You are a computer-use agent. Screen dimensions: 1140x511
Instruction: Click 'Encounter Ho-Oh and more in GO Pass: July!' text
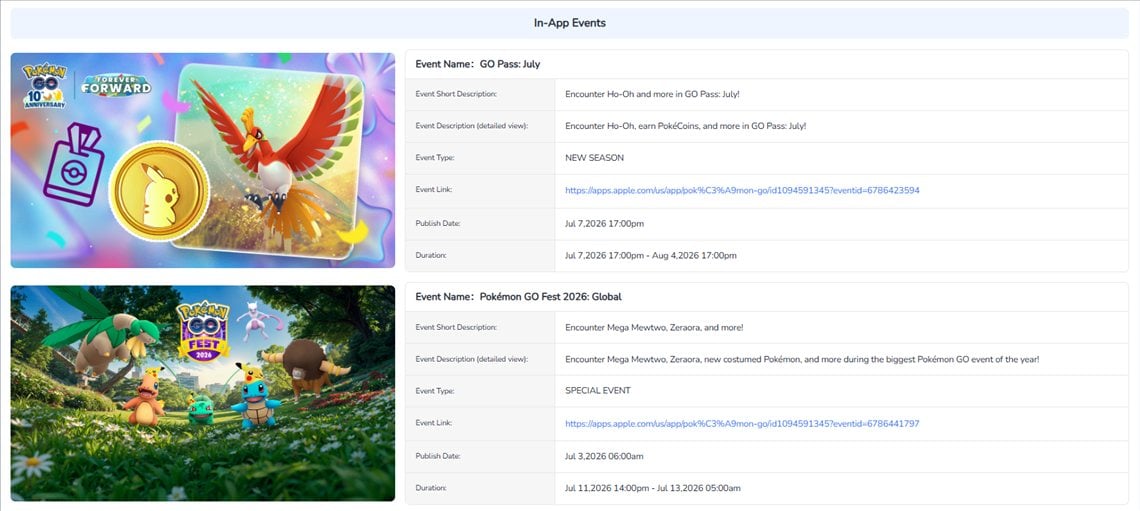(652, 94)
